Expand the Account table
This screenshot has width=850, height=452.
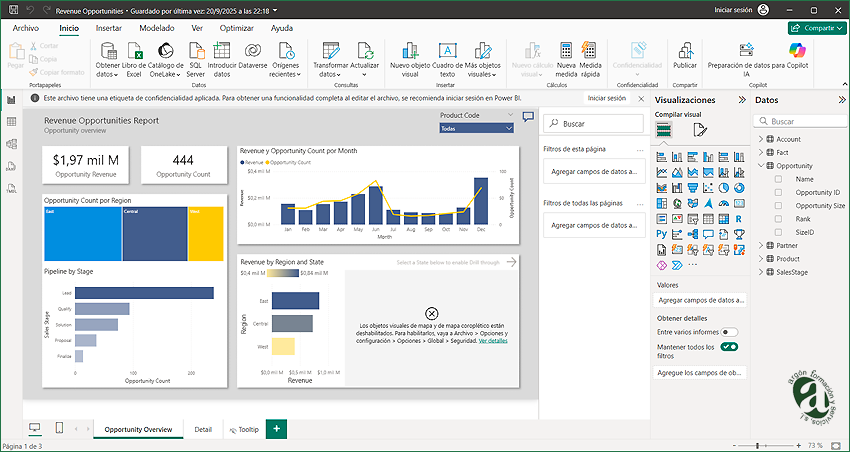click(x=761, y=139)
